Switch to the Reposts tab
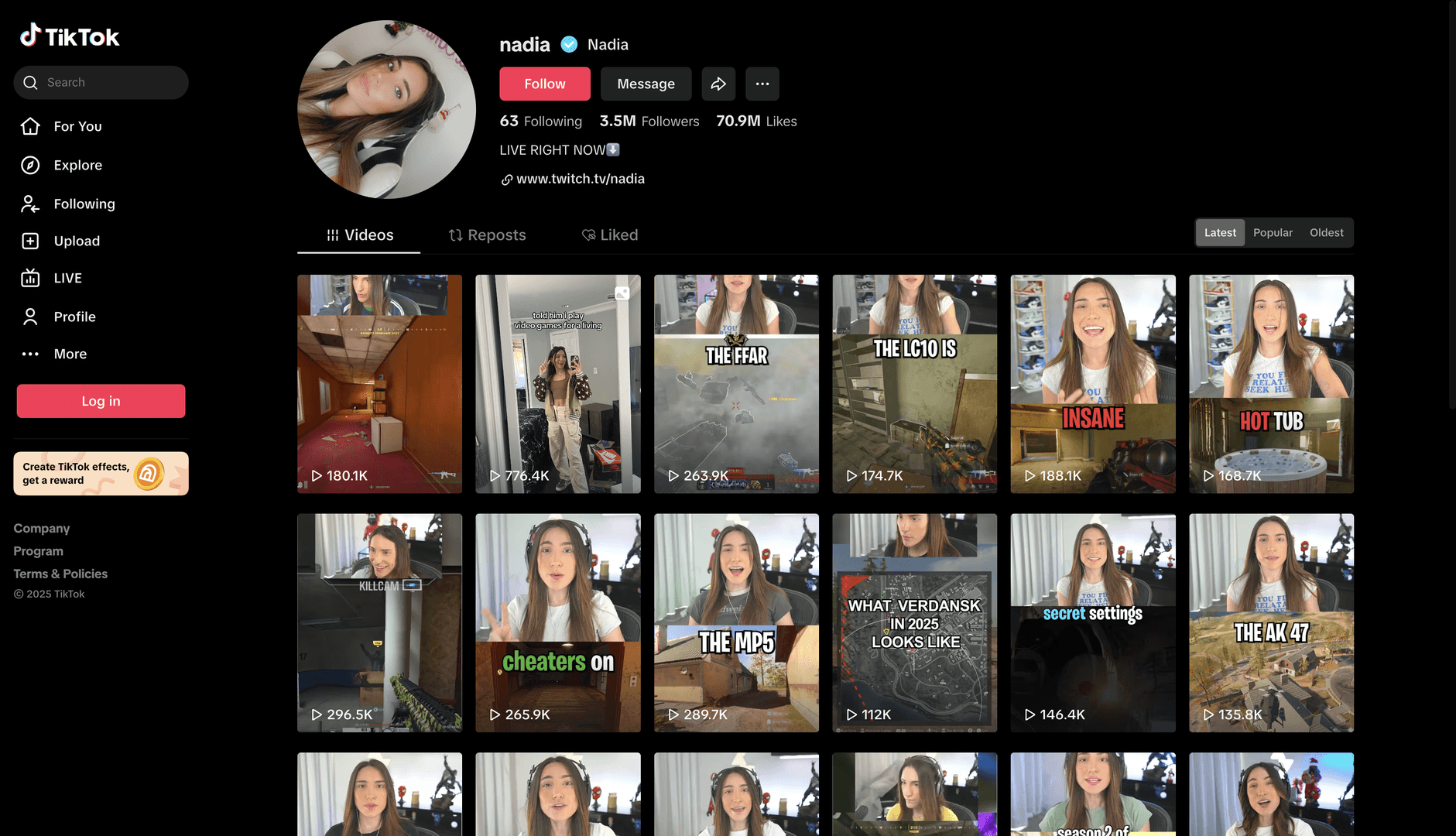This screenshot has width=1456, height=836. tap(487, 235)
